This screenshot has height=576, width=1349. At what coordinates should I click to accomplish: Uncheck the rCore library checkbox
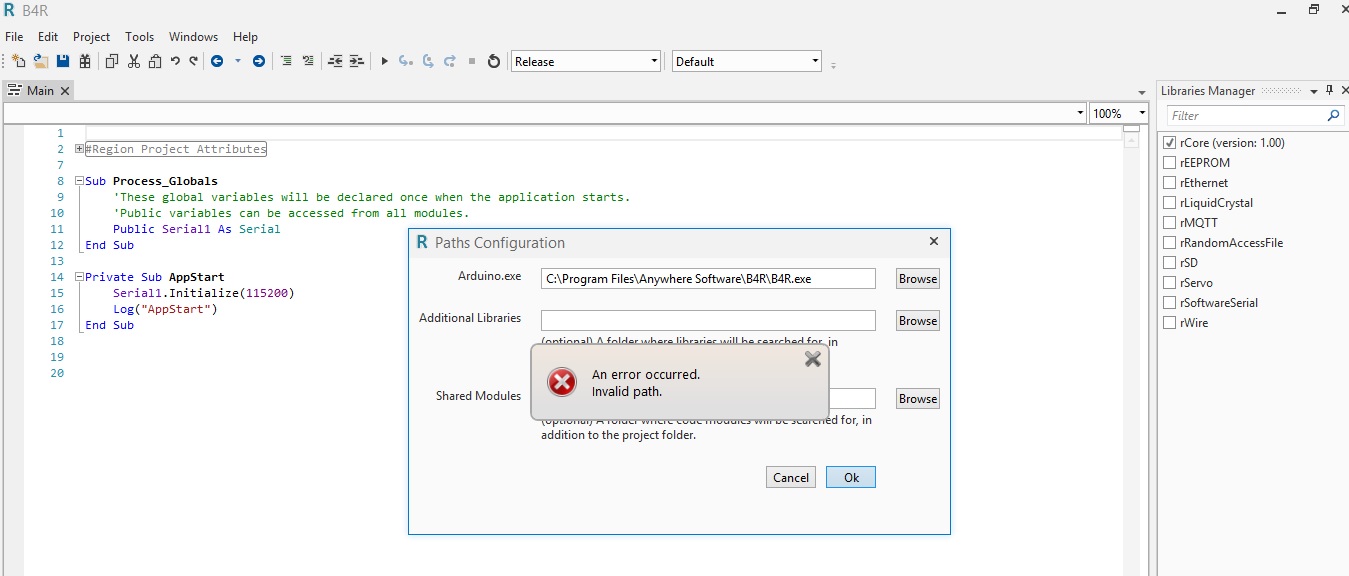(1170, 143)
